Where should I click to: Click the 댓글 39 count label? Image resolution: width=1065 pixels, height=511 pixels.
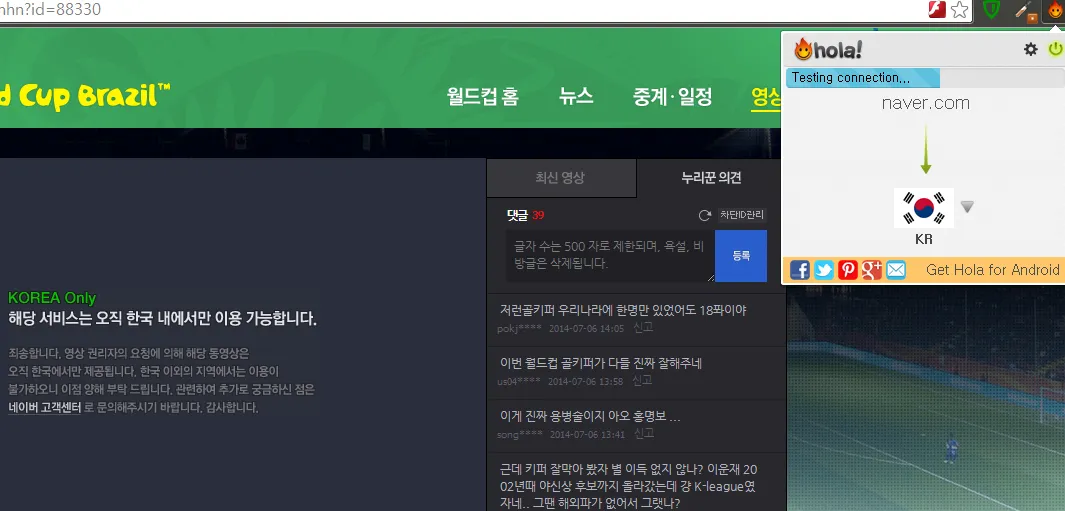tap(525, 215)
